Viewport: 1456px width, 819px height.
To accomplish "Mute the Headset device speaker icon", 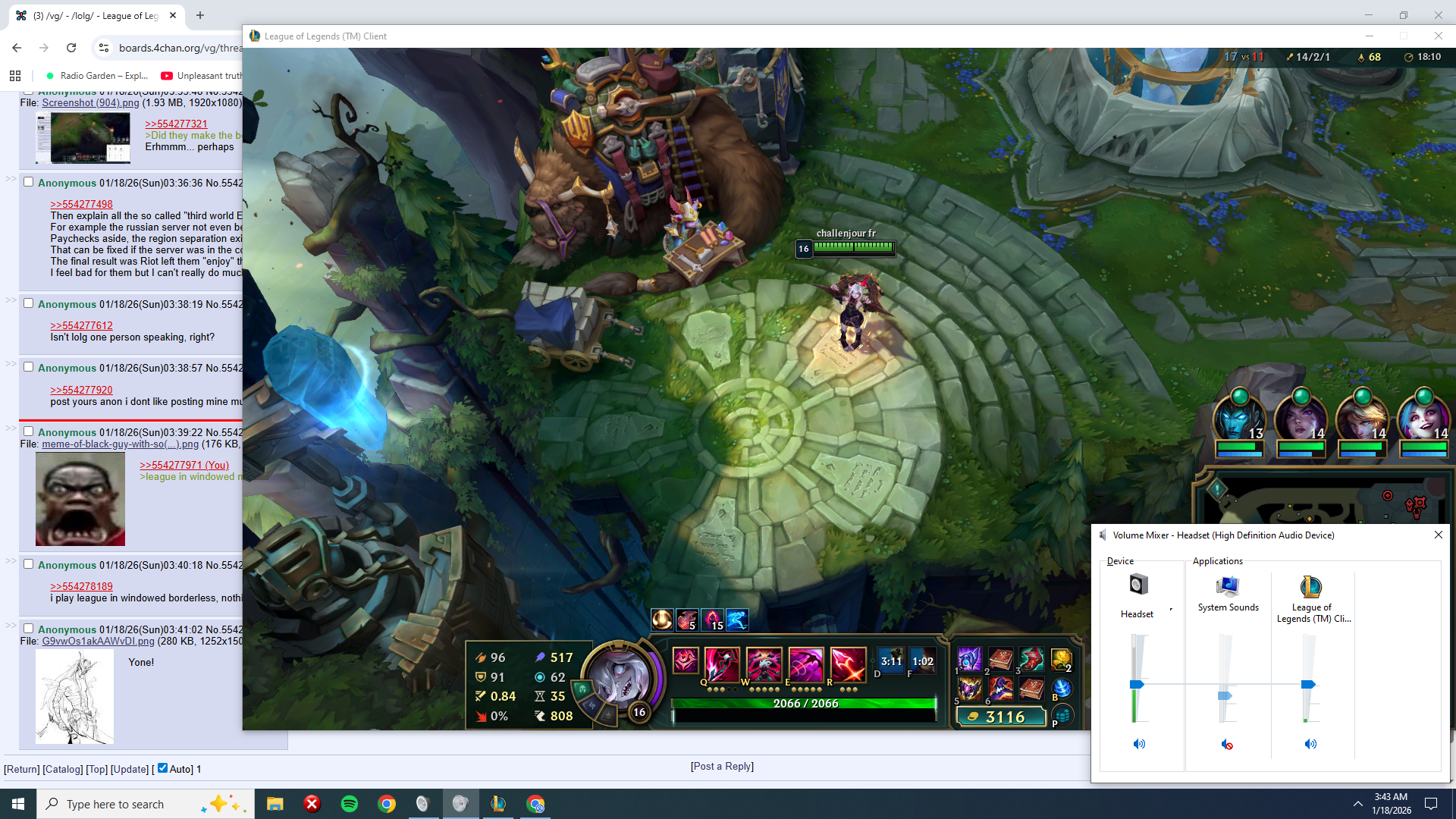I will click(x=1138, y=744).
